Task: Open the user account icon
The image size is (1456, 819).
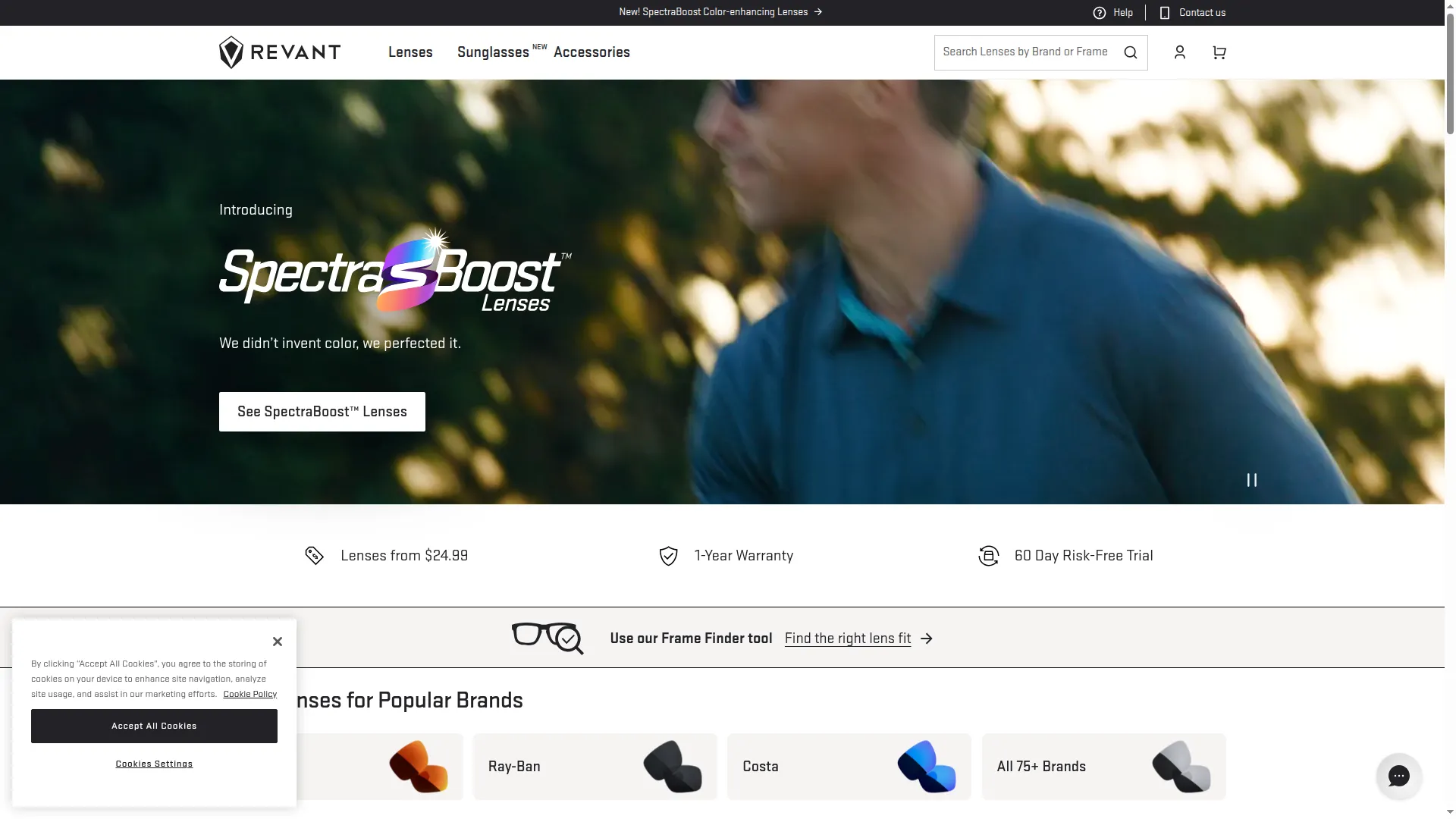Action: (x=1180, y=52)
